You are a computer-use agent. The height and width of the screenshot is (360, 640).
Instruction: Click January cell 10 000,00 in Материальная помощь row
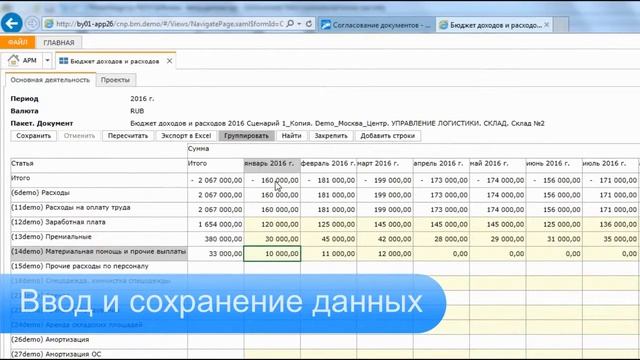coord(272,253)
